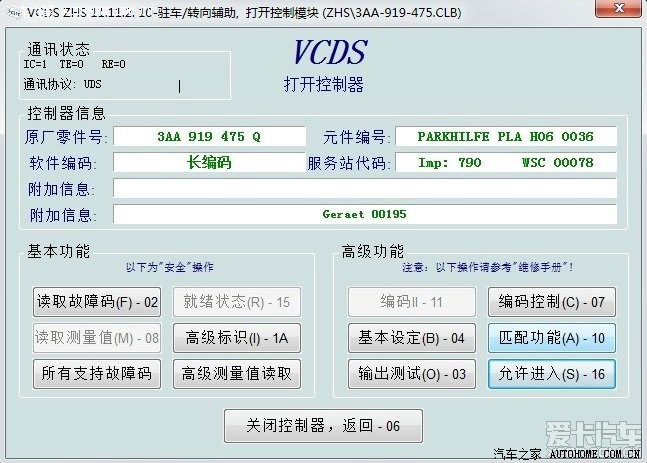Start 输出测试(O) - 03
The image size is (647, 463).
click(411, 374)
